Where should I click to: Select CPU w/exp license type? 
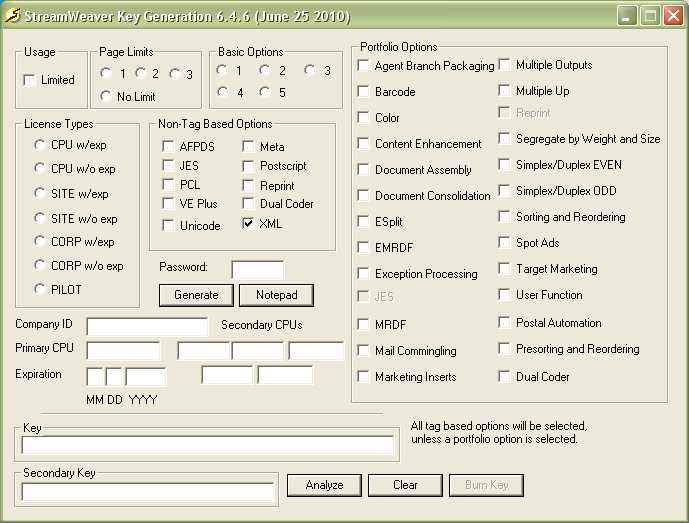(x=40, y=145)
